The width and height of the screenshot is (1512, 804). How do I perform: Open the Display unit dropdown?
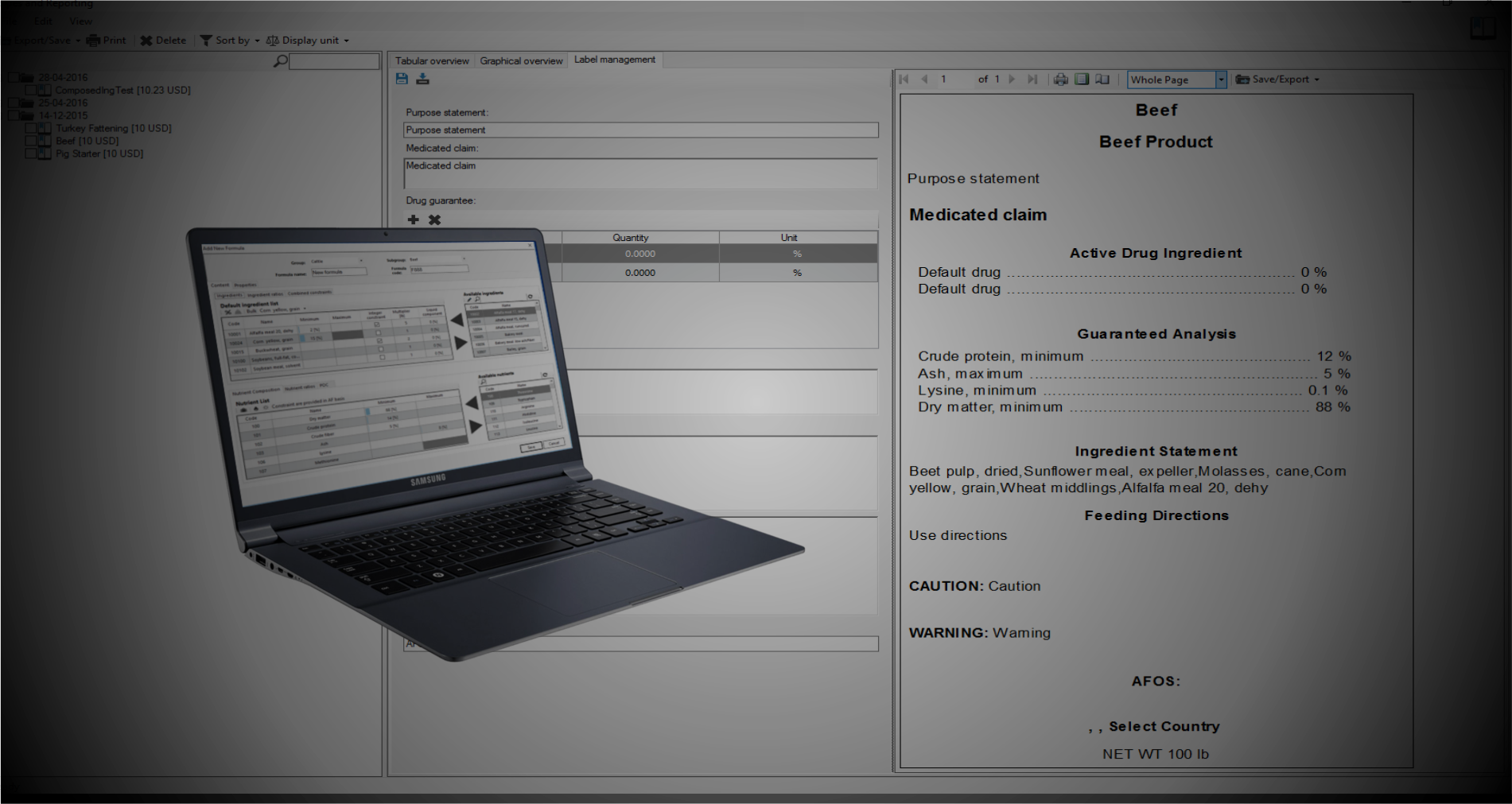(x=308, y=41)
